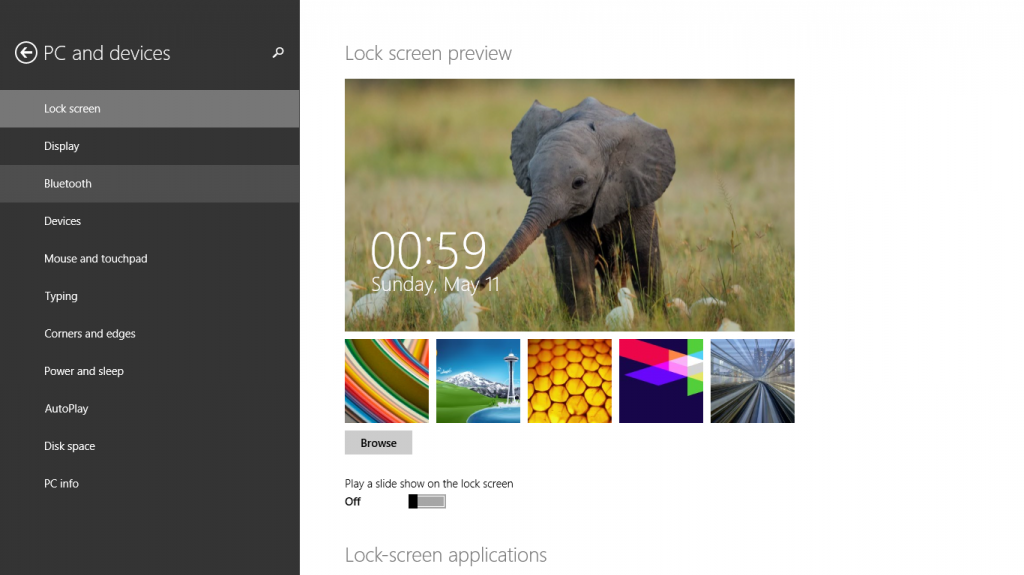The image size is (1024, 575).
Task: Select PC info
Action: [150, 484]
